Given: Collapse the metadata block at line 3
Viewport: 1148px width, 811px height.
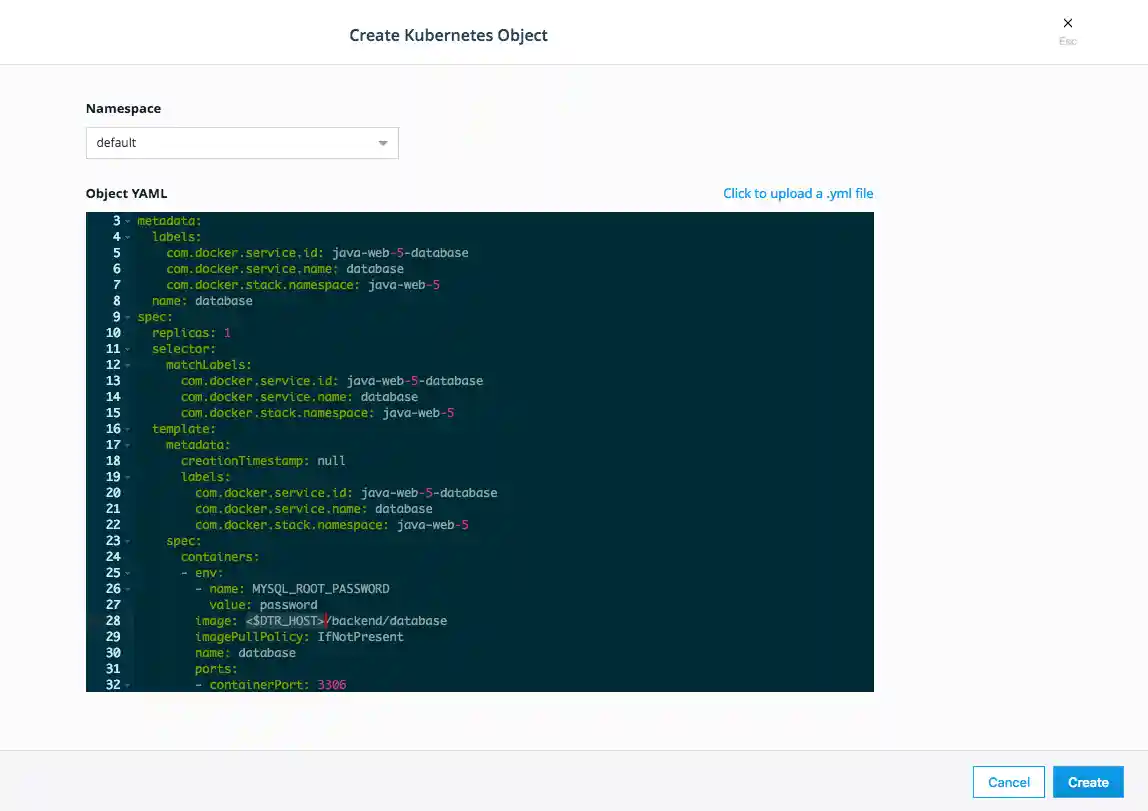Looking at the screenshot, I should coord(128,221).
